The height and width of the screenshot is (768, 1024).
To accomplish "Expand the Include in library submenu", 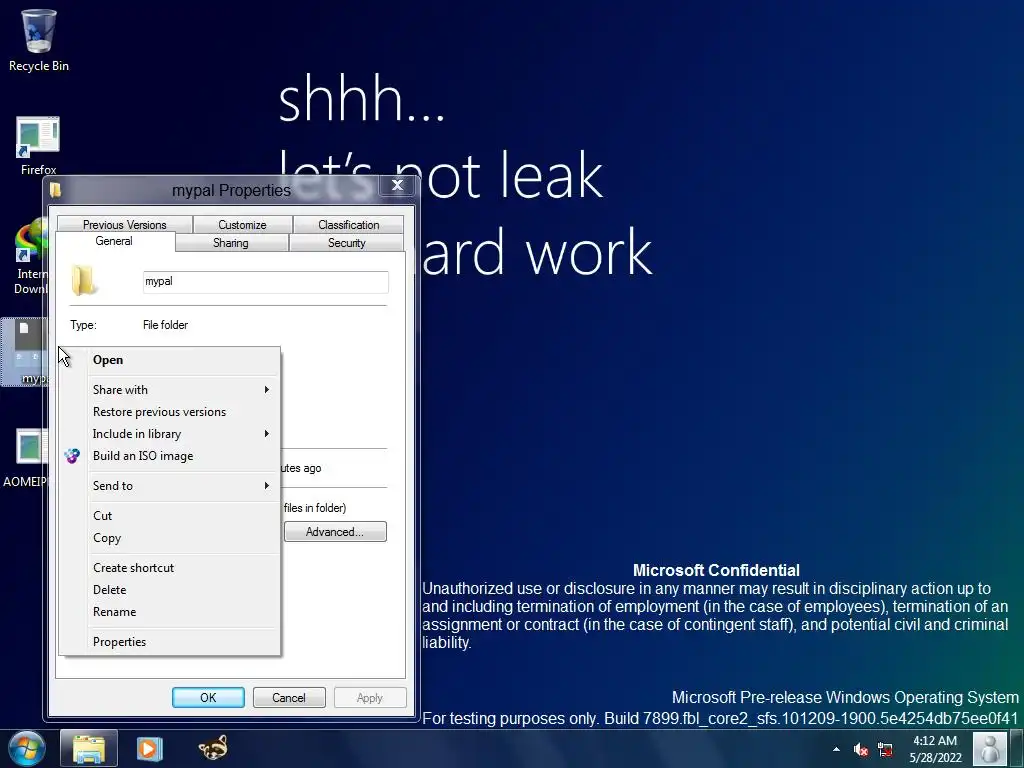I will coord(170,434).
